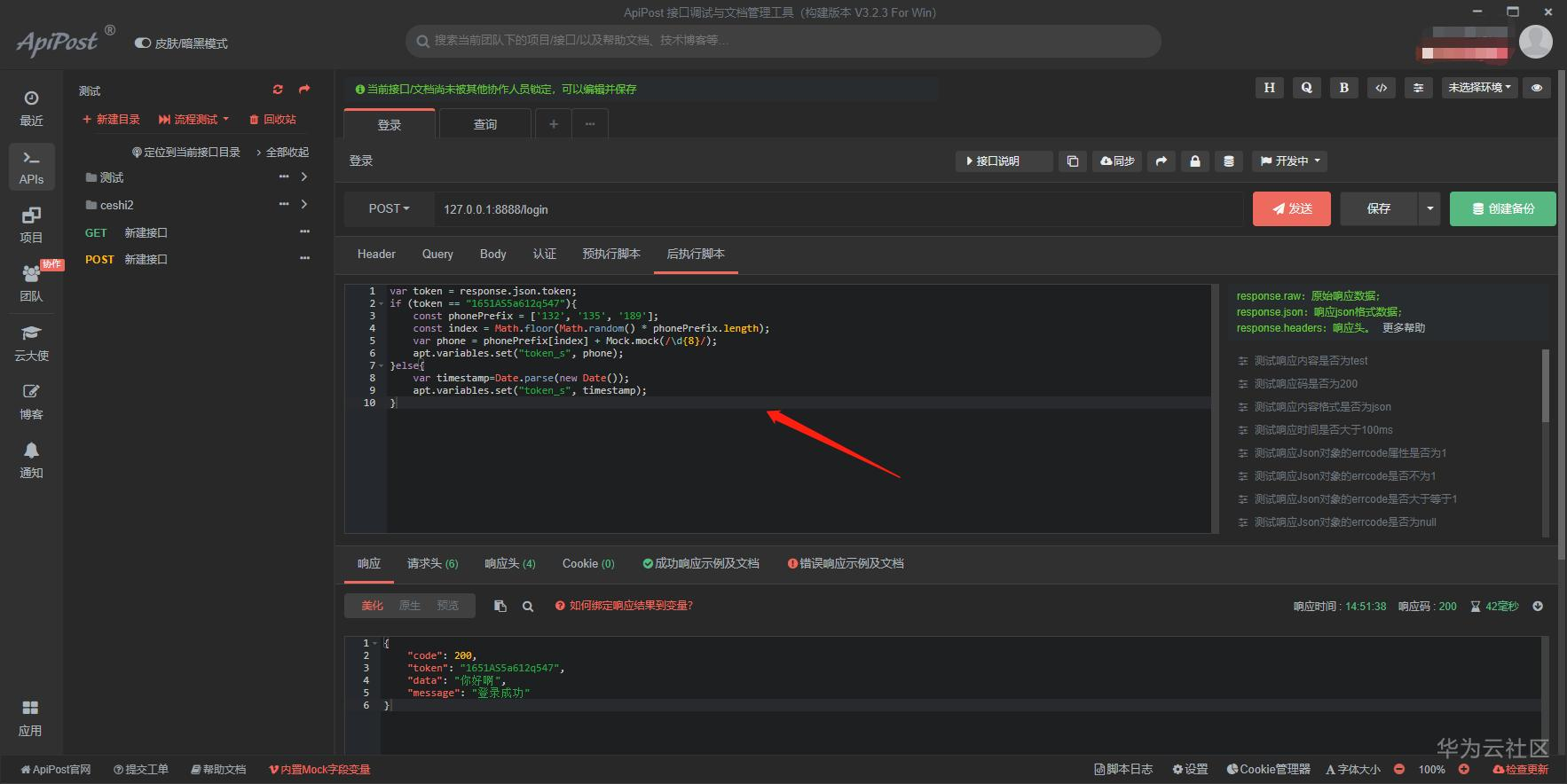
Task: Open the 开发中 status dropdown
Action: click(x=1291, y=161)
